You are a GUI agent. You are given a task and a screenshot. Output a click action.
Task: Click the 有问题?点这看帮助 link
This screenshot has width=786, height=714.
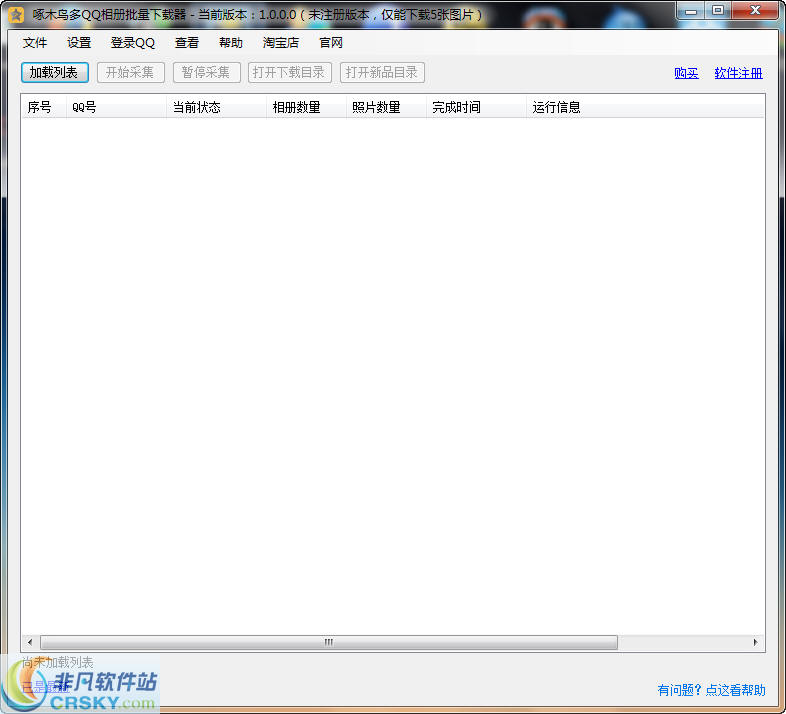711,690
